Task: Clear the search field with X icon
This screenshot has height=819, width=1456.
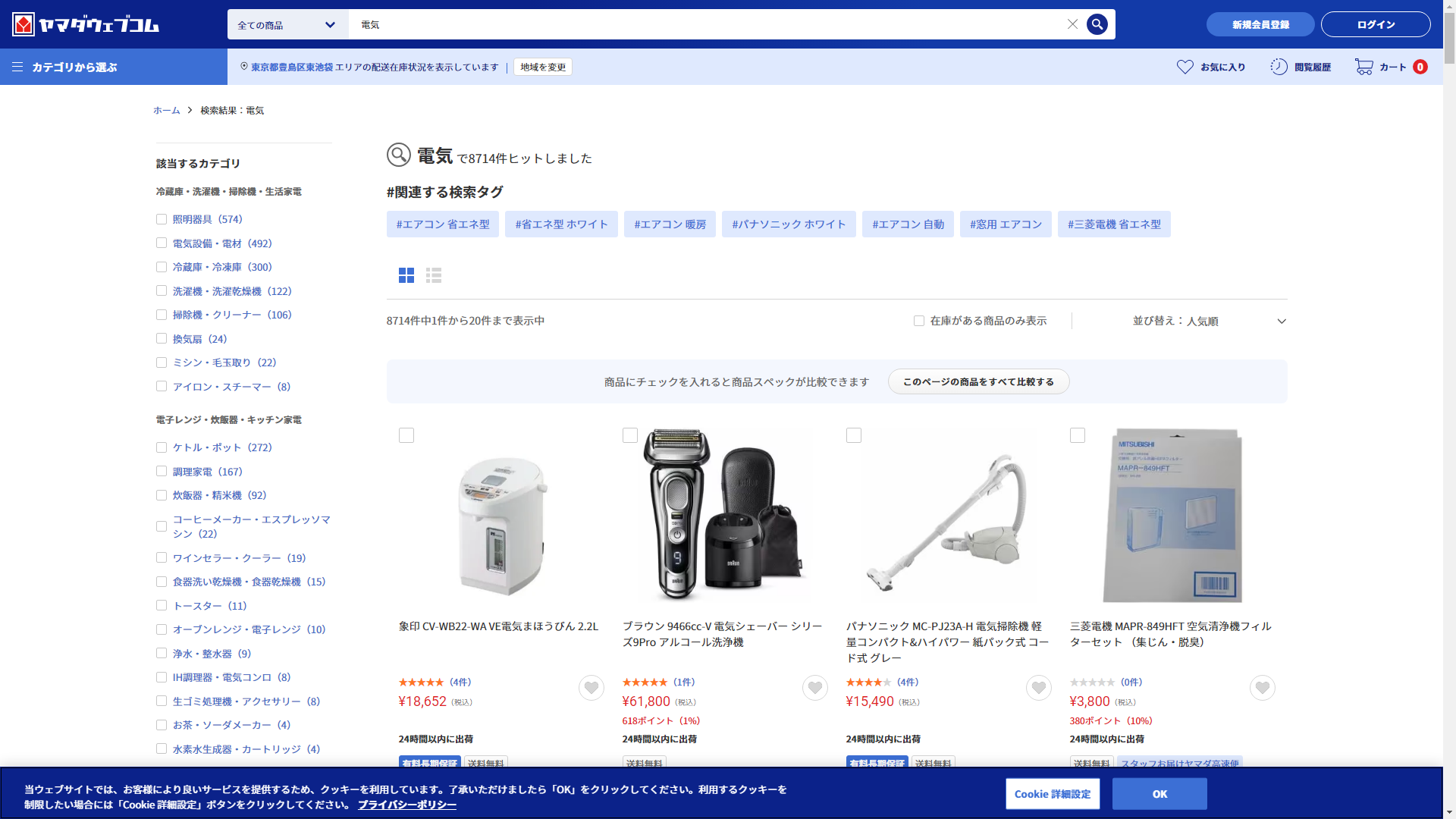Action: pyautogui.click(x=1072, y=24)
